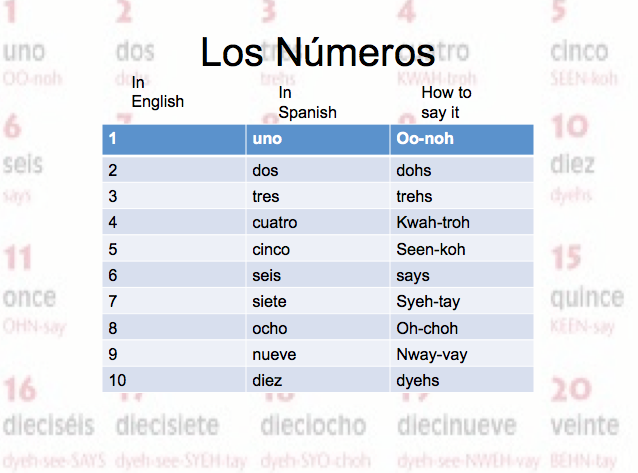
Task: Click the "Nway-vay" pronunciation cell
Action: pyautogui.click(x=432, y=354)
